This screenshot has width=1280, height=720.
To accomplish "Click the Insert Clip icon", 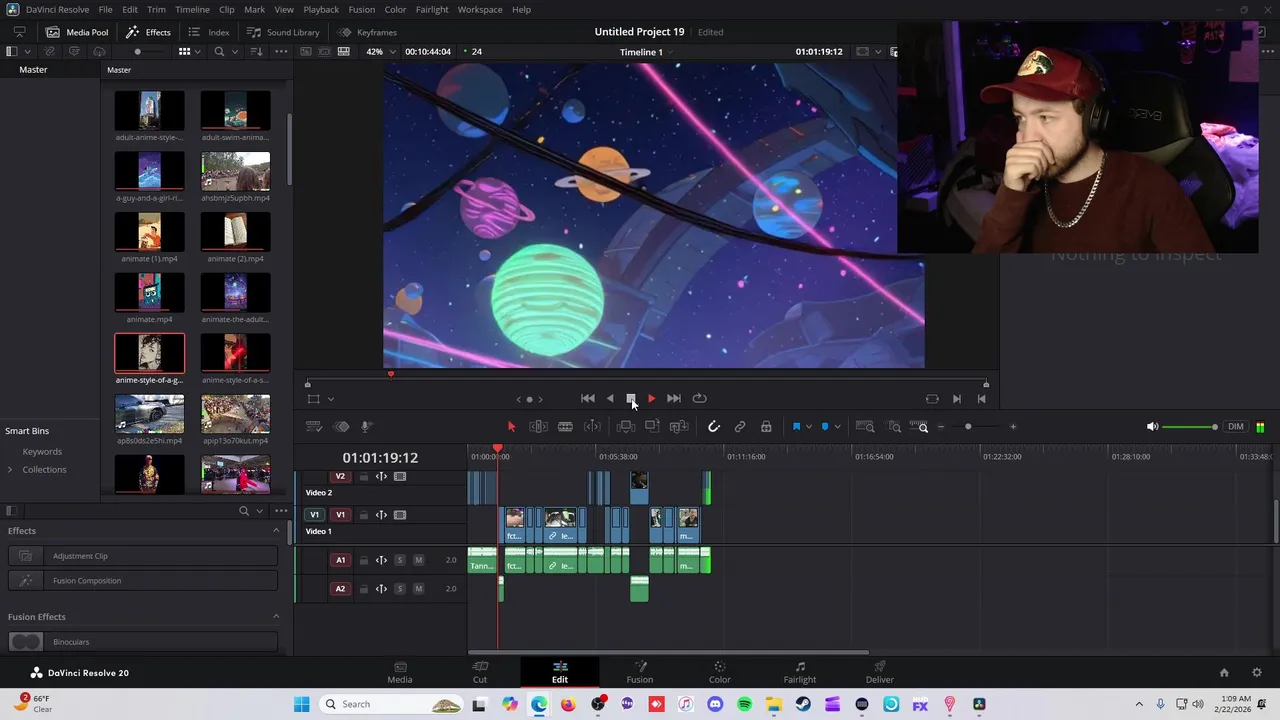I will pyautogui.click(x=626, y=427).
